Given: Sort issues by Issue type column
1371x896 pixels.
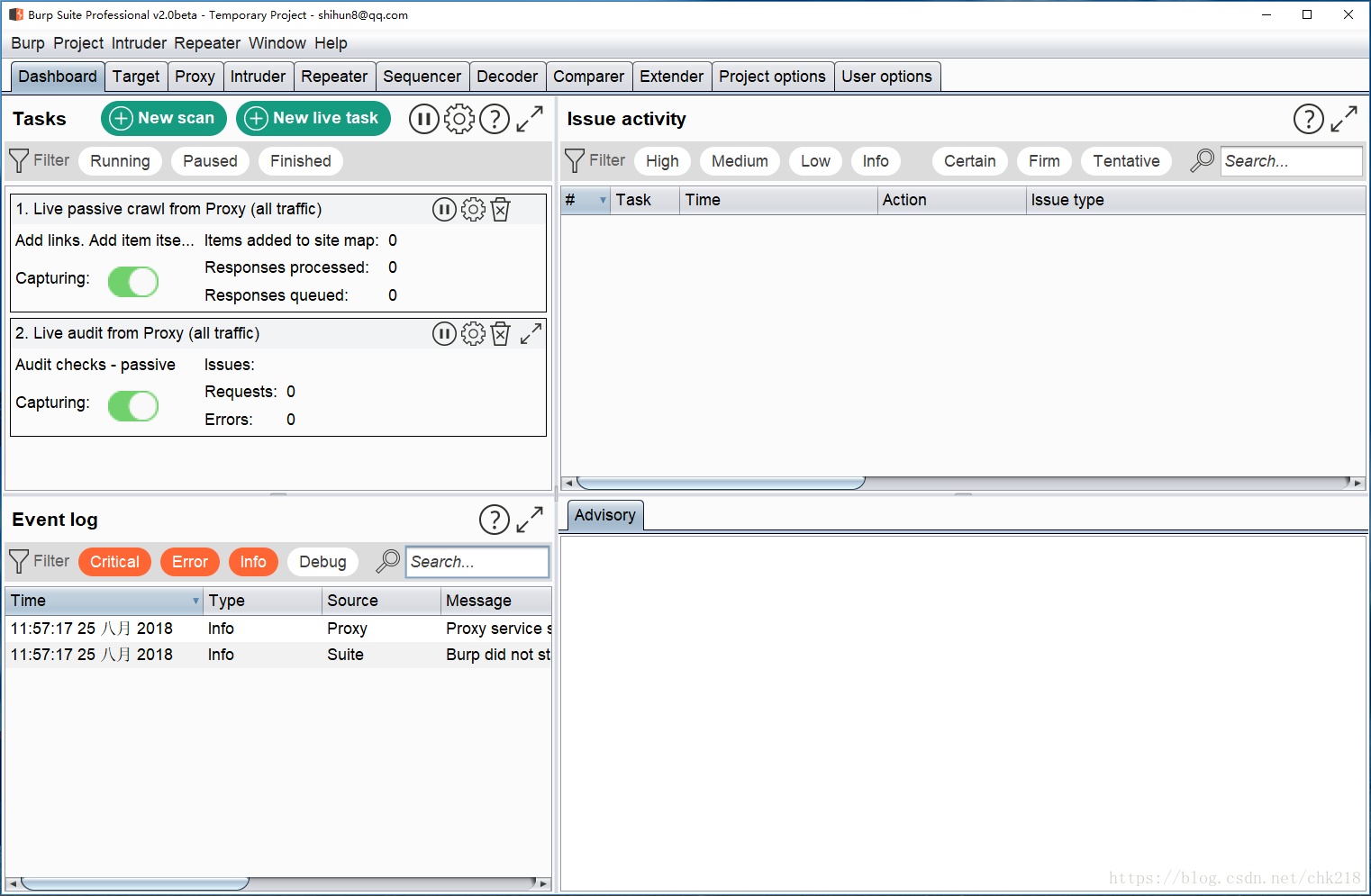Looking at the screenshot, I should pos(1195,200).
